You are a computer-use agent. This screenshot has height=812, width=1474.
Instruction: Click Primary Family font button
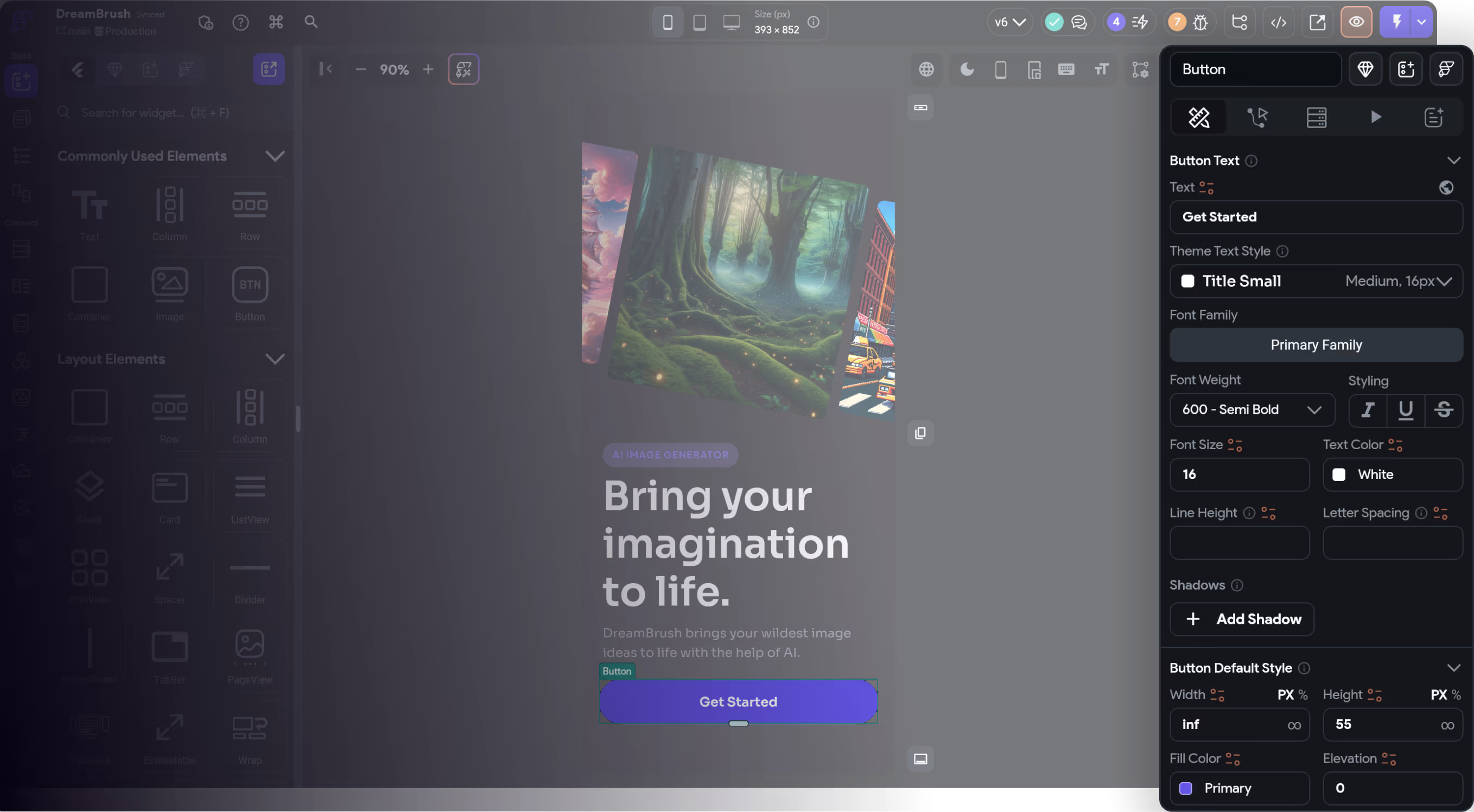click(1316, 345)
